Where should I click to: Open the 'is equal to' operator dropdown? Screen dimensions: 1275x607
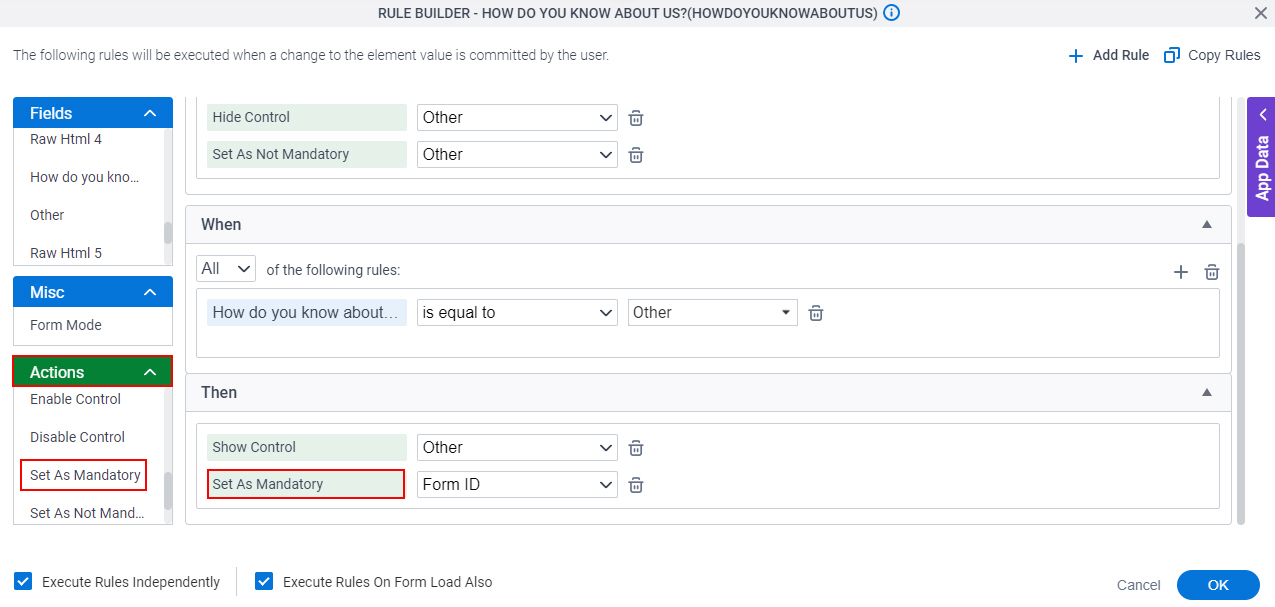[x=517, y=312]
